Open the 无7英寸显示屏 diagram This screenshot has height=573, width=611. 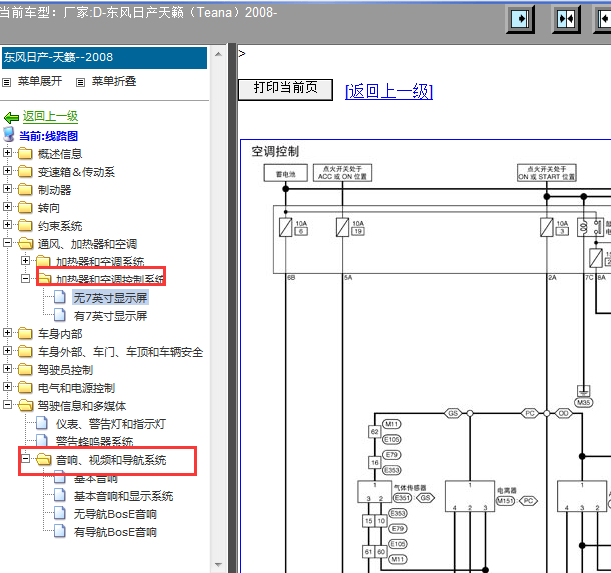point(110,297)
